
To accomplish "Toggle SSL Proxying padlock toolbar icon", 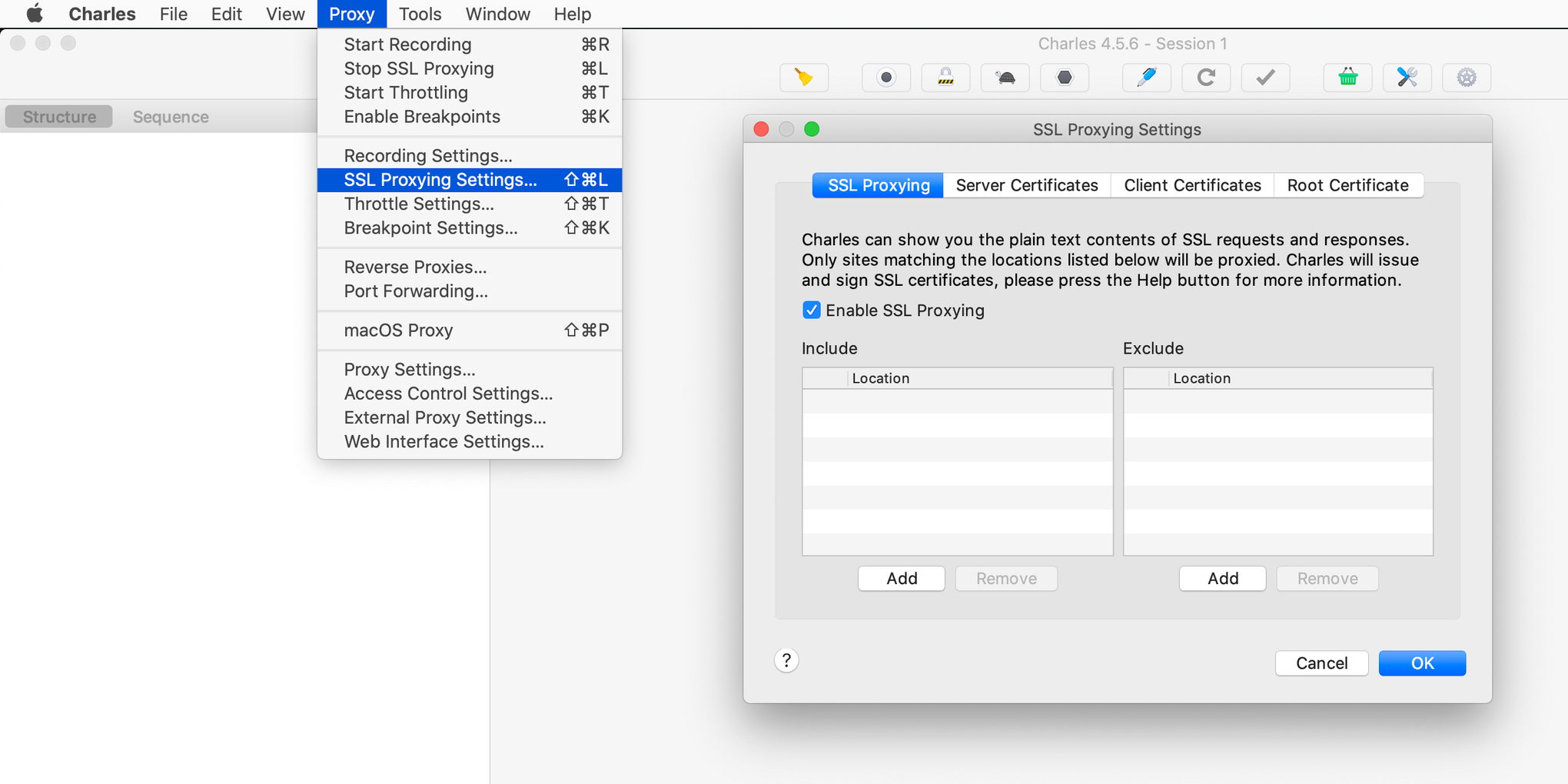I will click(945, 78).
